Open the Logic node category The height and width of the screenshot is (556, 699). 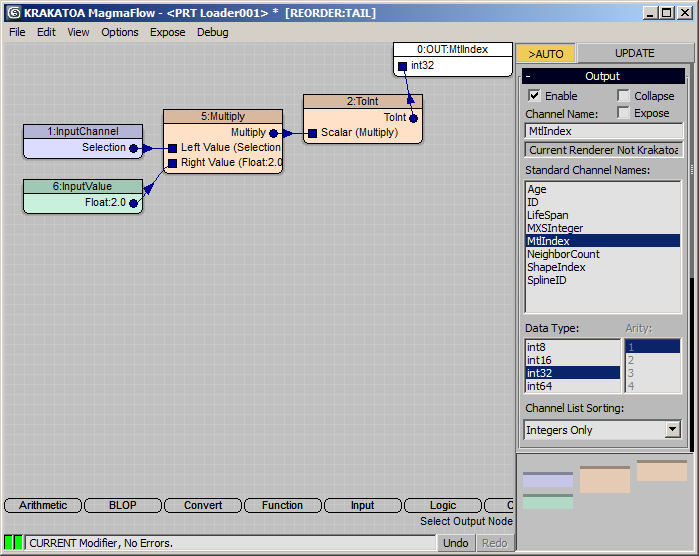coord(443,505)
